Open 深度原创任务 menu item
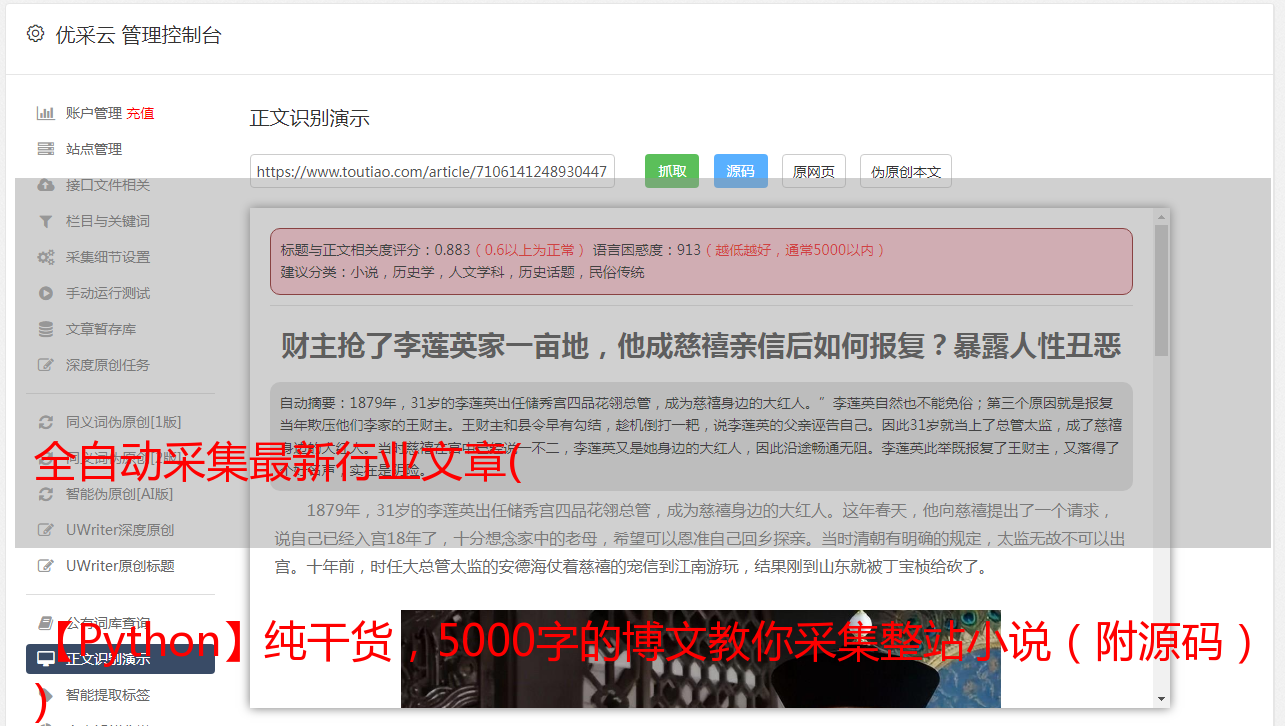This screenshot has width=1285, height=726. pos(108,365)
